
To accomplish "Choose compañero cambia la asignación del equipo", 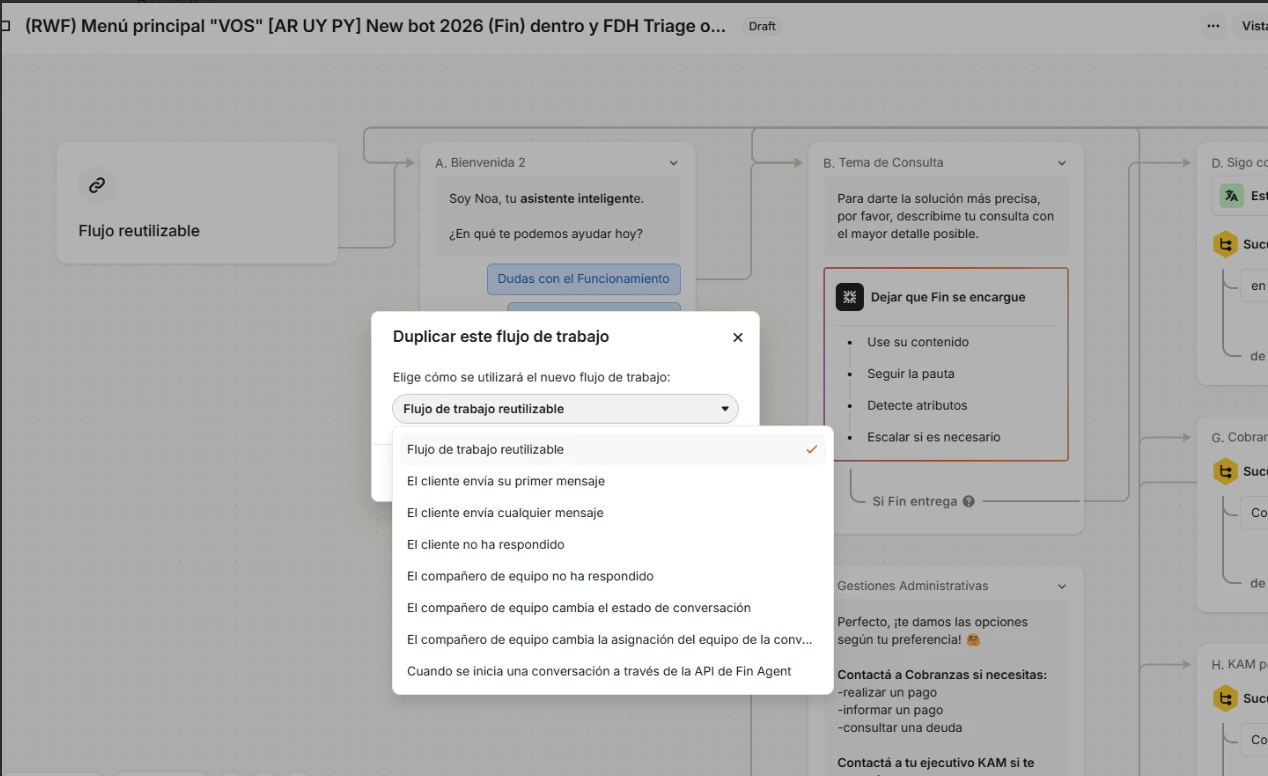I will click(613, 640).
